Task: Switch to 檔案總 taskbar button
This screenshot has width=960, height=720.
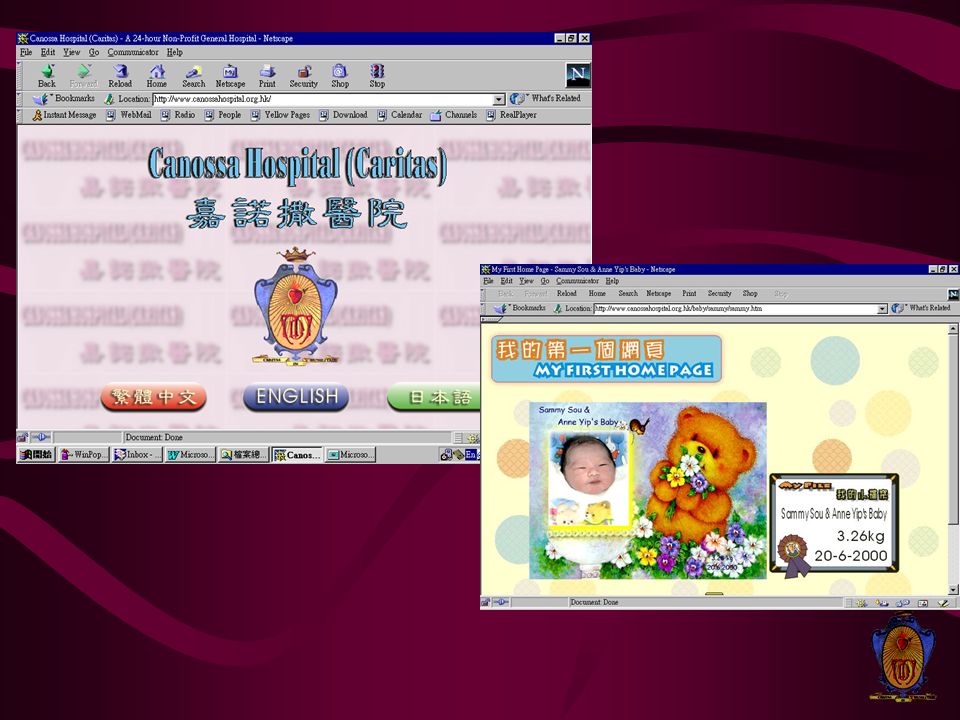Action: pyautogui.click(x=243, y=455)
